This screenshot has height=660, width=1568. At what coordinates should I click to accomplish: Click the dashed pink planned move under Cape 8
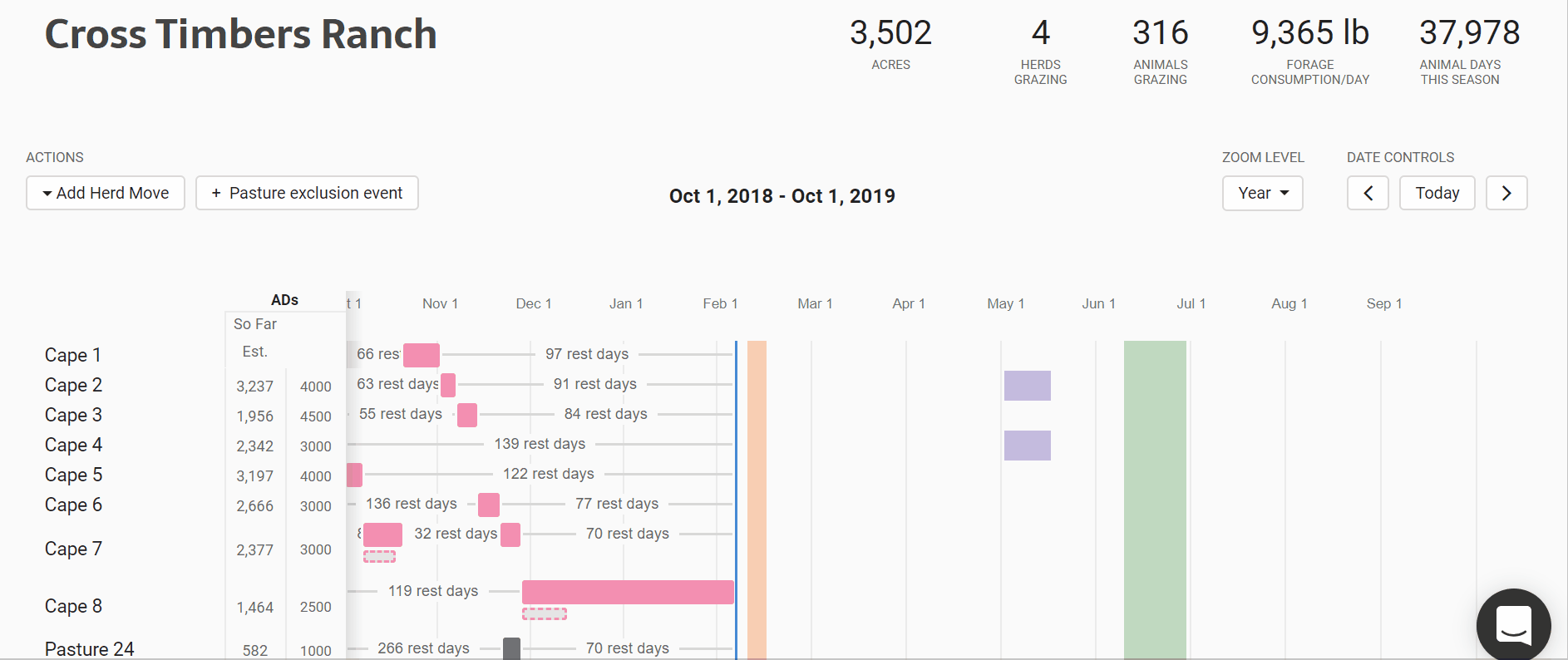pyautogui.click(x=545, y=614)
